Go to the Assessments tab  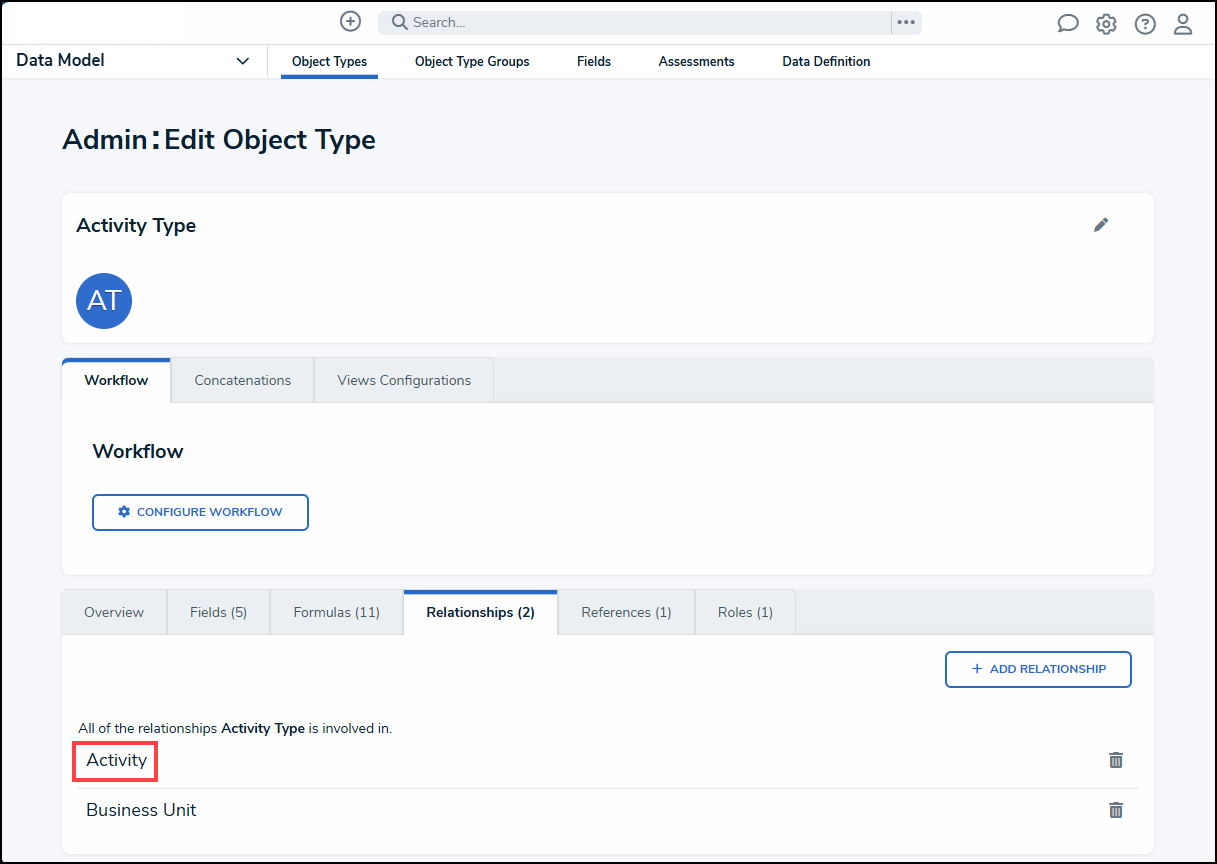point(696,61)
